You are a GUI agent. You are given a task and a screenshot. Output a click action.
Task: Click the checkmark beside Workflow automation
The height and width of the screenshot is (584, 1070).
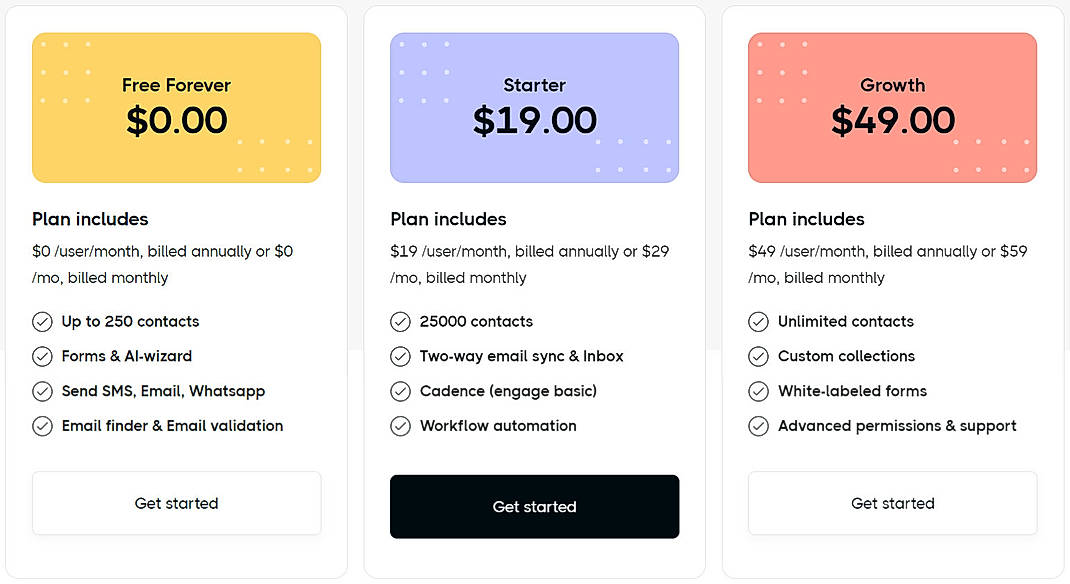coord(400,426)
